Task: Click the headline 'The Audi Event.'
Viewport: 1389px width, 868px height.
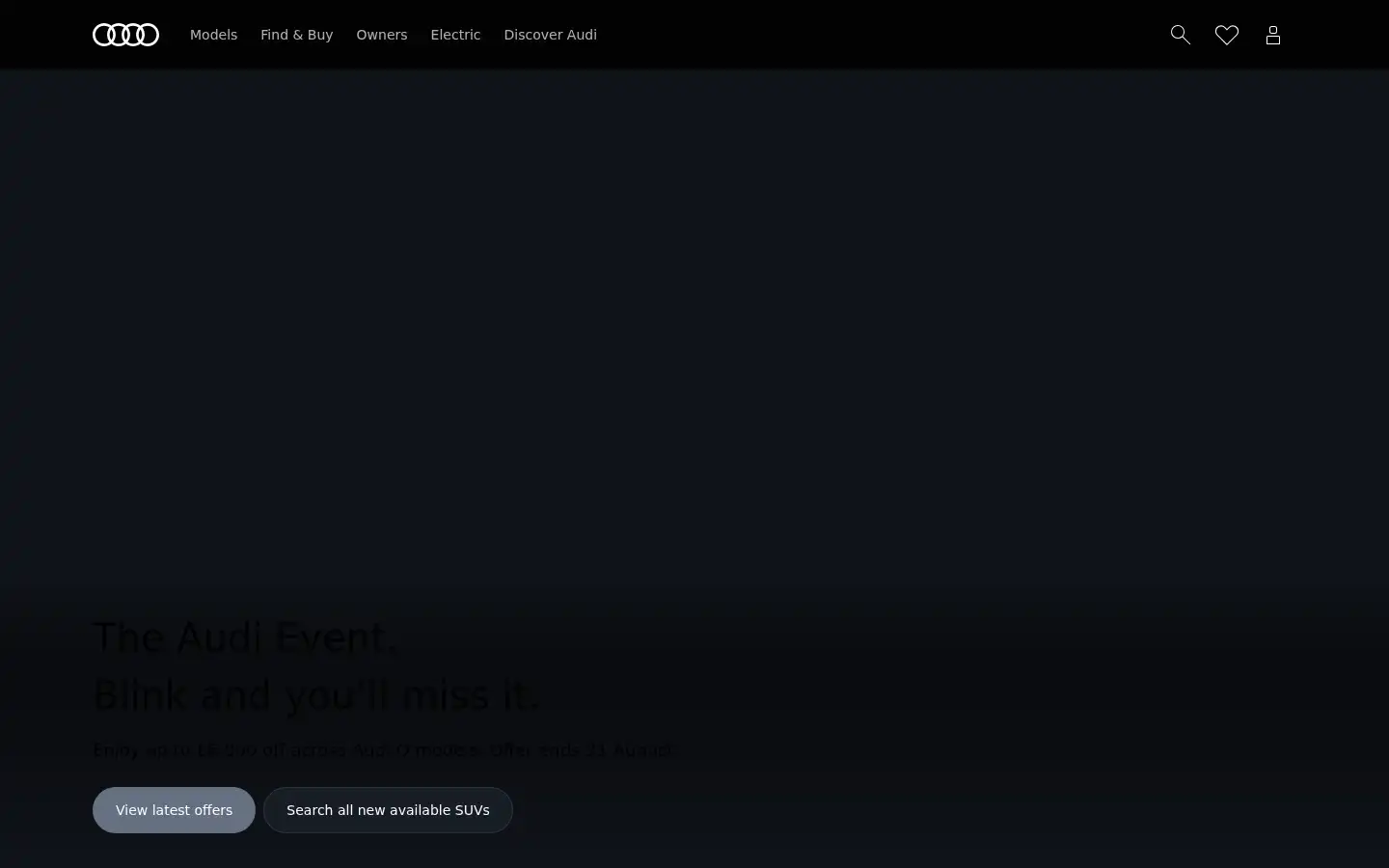Action: [245, 637]
